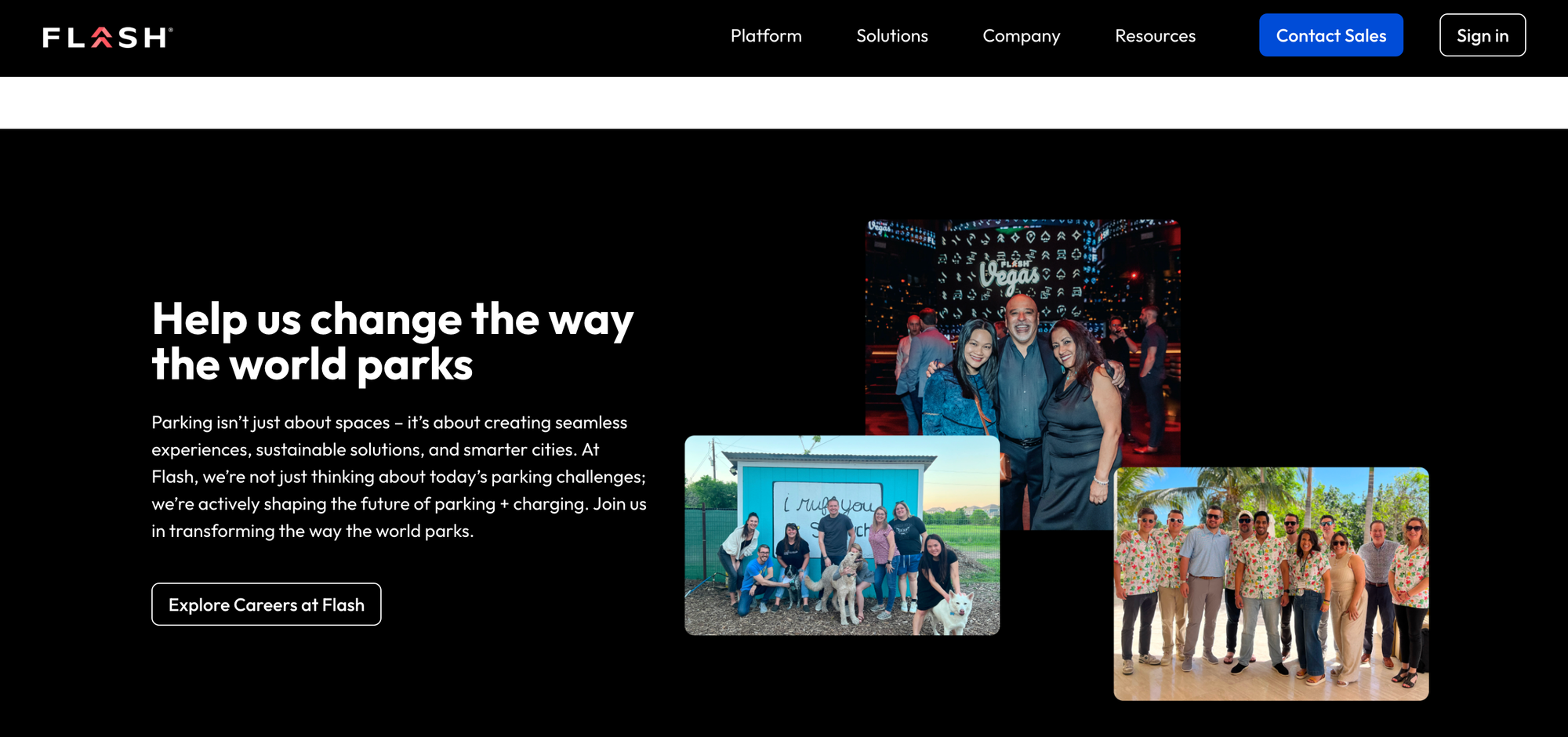Open the Flash Vegas party photo
The width and height of the screenshot is (1568, 737).
1022,329
